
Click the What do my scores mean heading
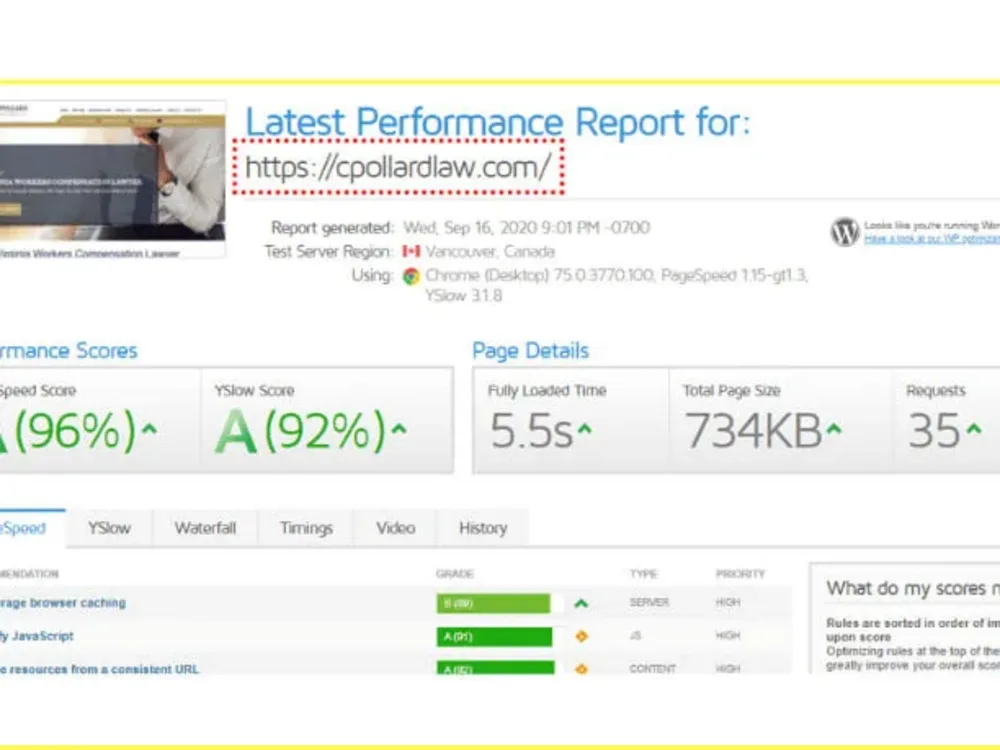913,588
